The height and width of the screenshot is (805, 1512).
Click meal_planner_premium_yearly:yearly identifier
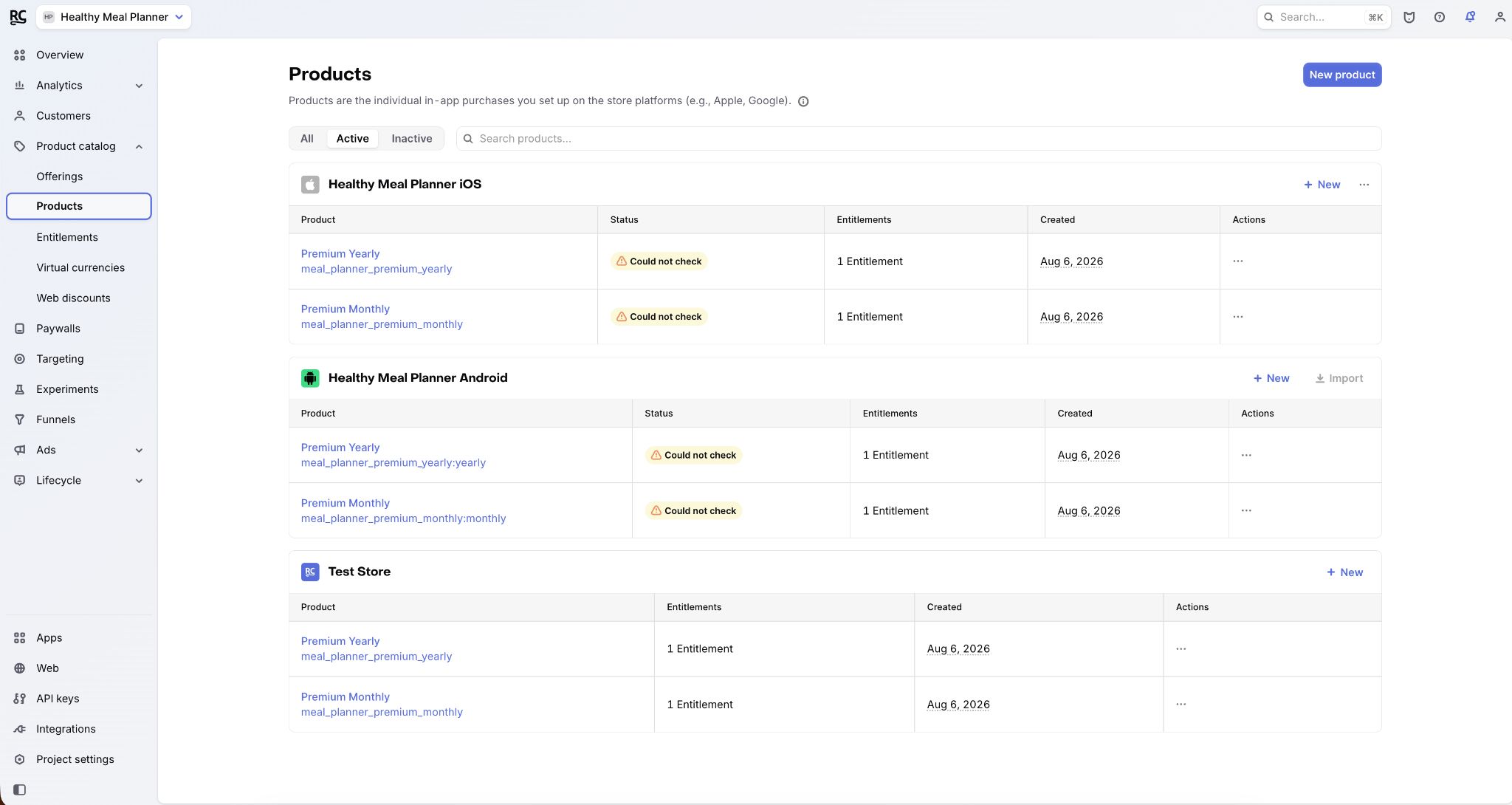pyautogui.click(x=394, y=463)
